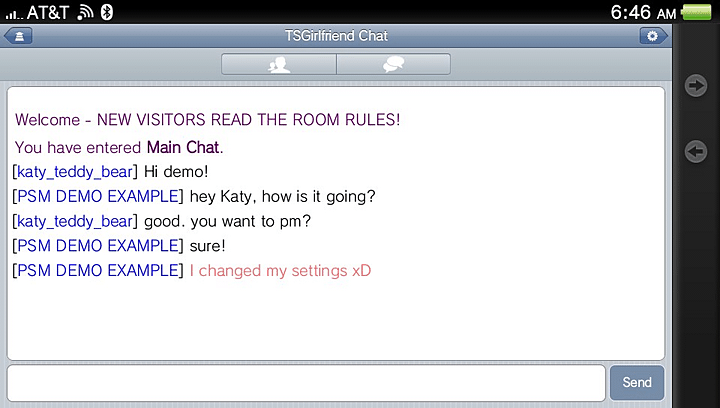720x408 pixels.
Task: Click the right arrow in dark sidebar
Action: (696, 85)
